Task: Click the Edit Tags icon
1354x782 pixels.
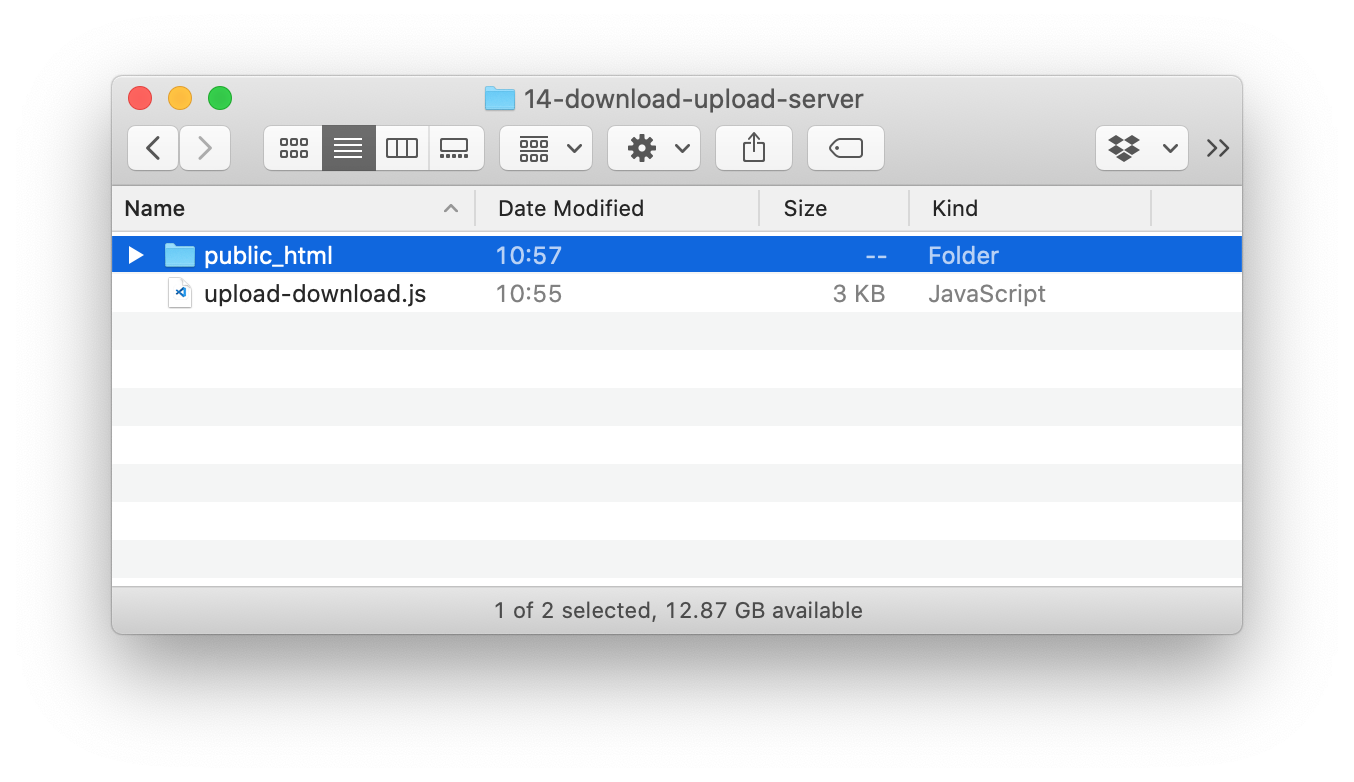Action: click(x=845, y=148)
